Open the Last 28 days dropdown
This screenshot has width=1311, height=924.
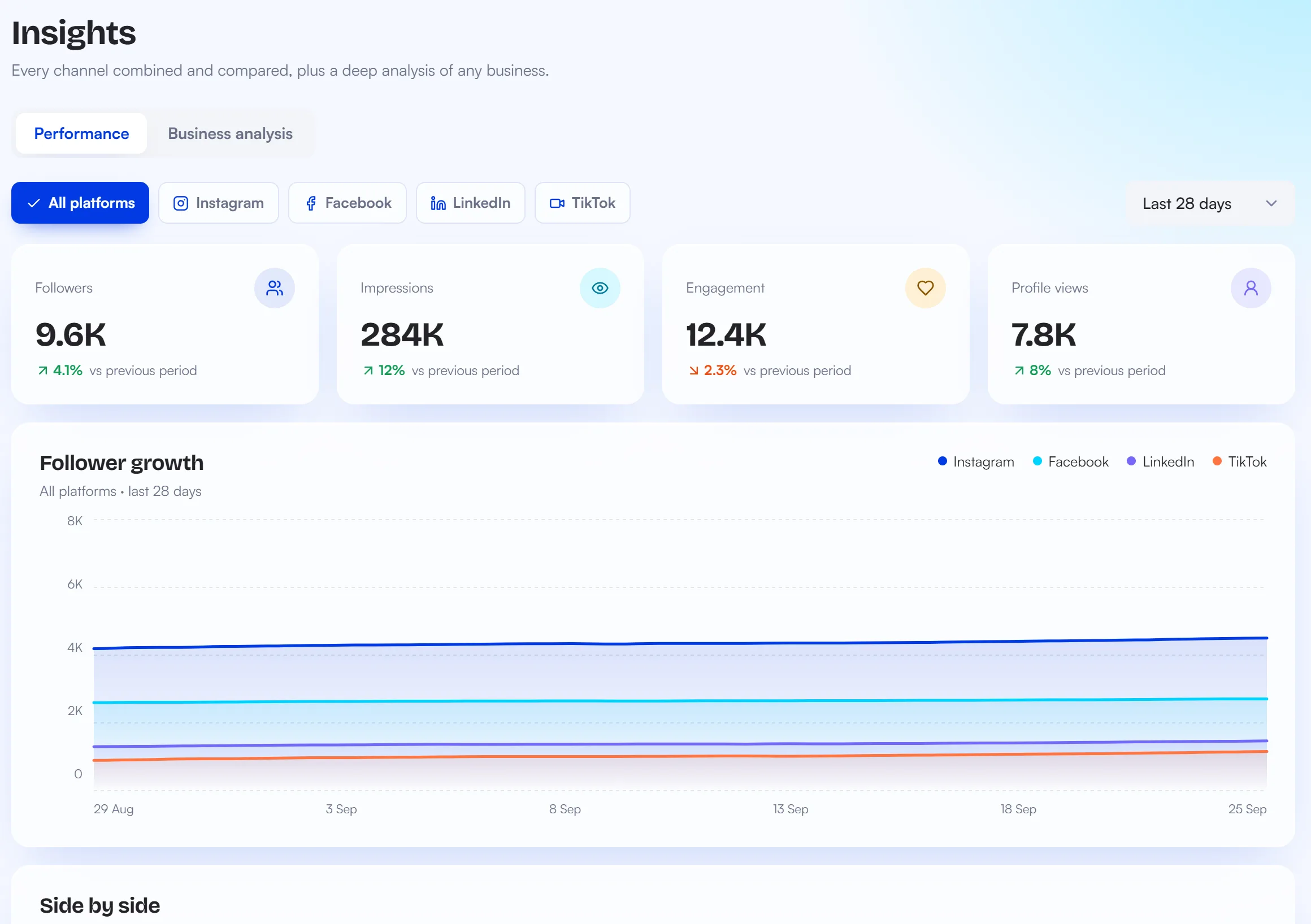(x=1210, y=204)
